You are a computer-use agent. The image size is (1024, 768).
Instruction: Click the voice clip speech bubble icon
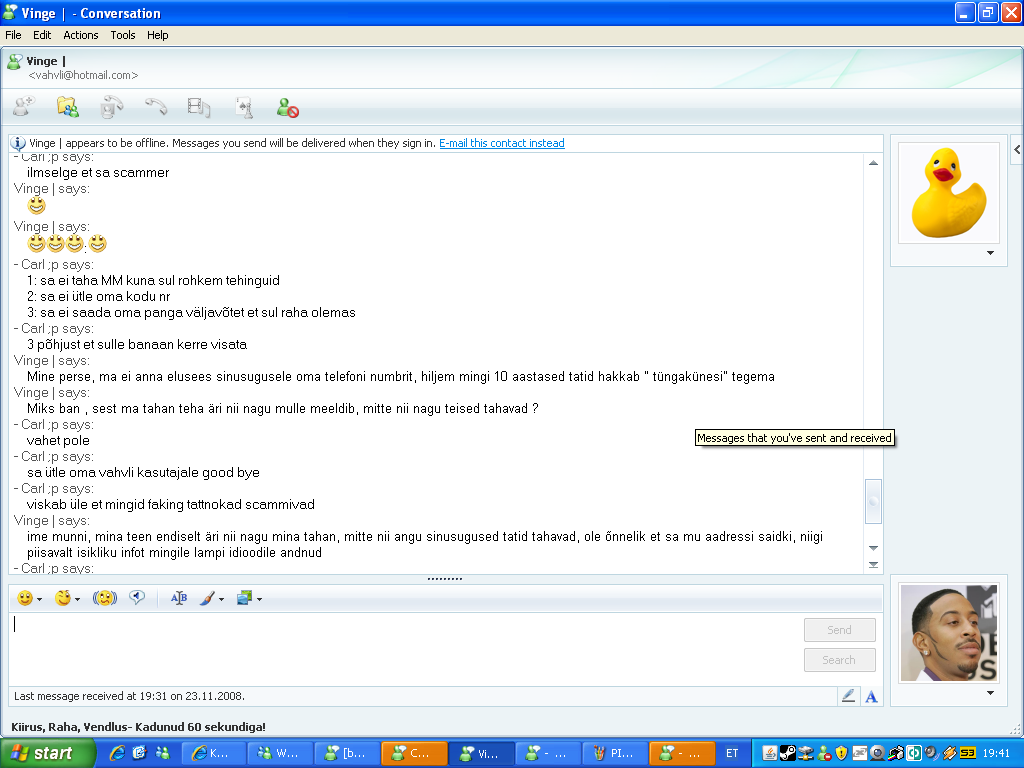pos(137,598)
